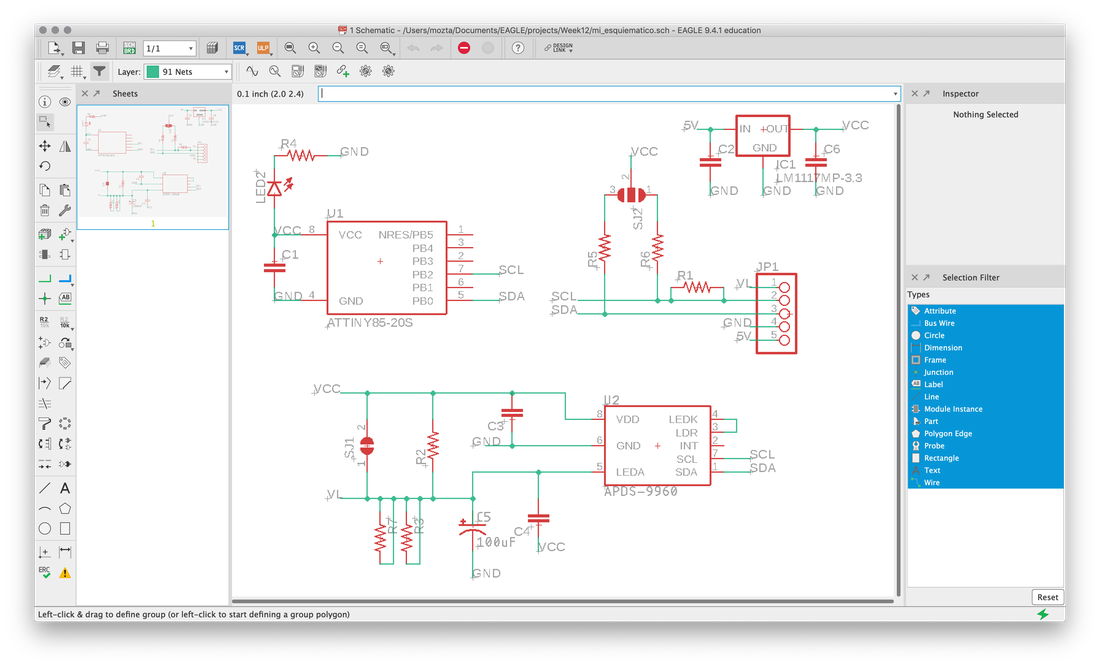Select the Circle drawing tool
The height and width of the screenshot is (667, 1100).
tap(44, 529)
